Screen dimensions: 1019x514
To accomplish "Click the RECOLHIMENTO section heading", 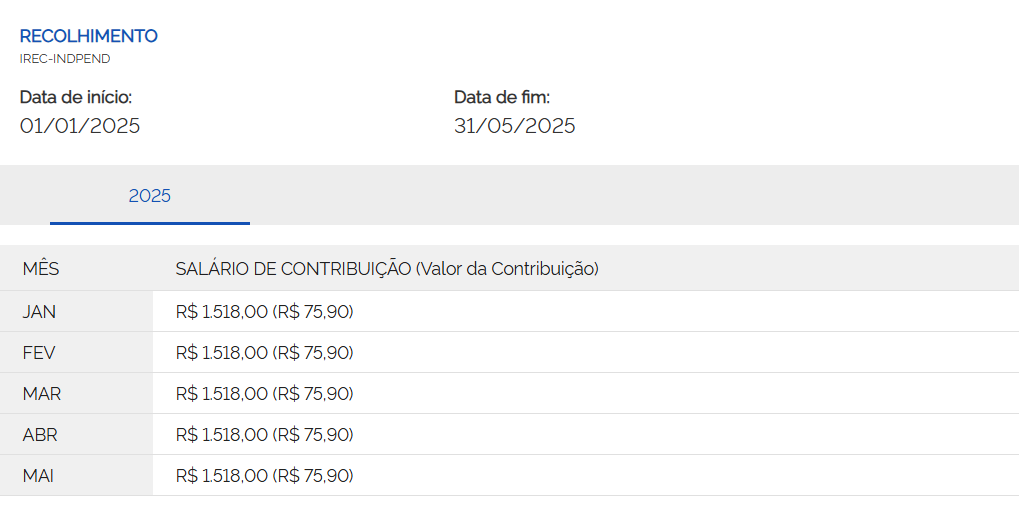I will coord(88,36).
